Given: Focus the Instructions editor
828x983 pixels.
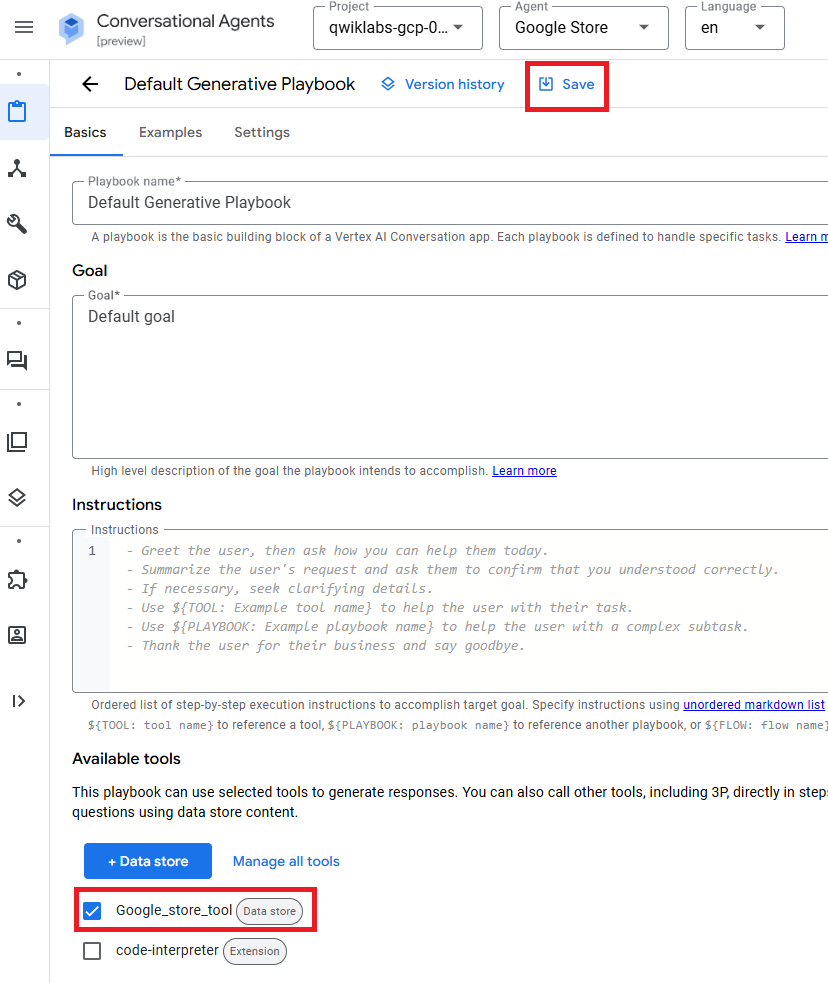Looking at the screenshot, I should pos(450,611).
